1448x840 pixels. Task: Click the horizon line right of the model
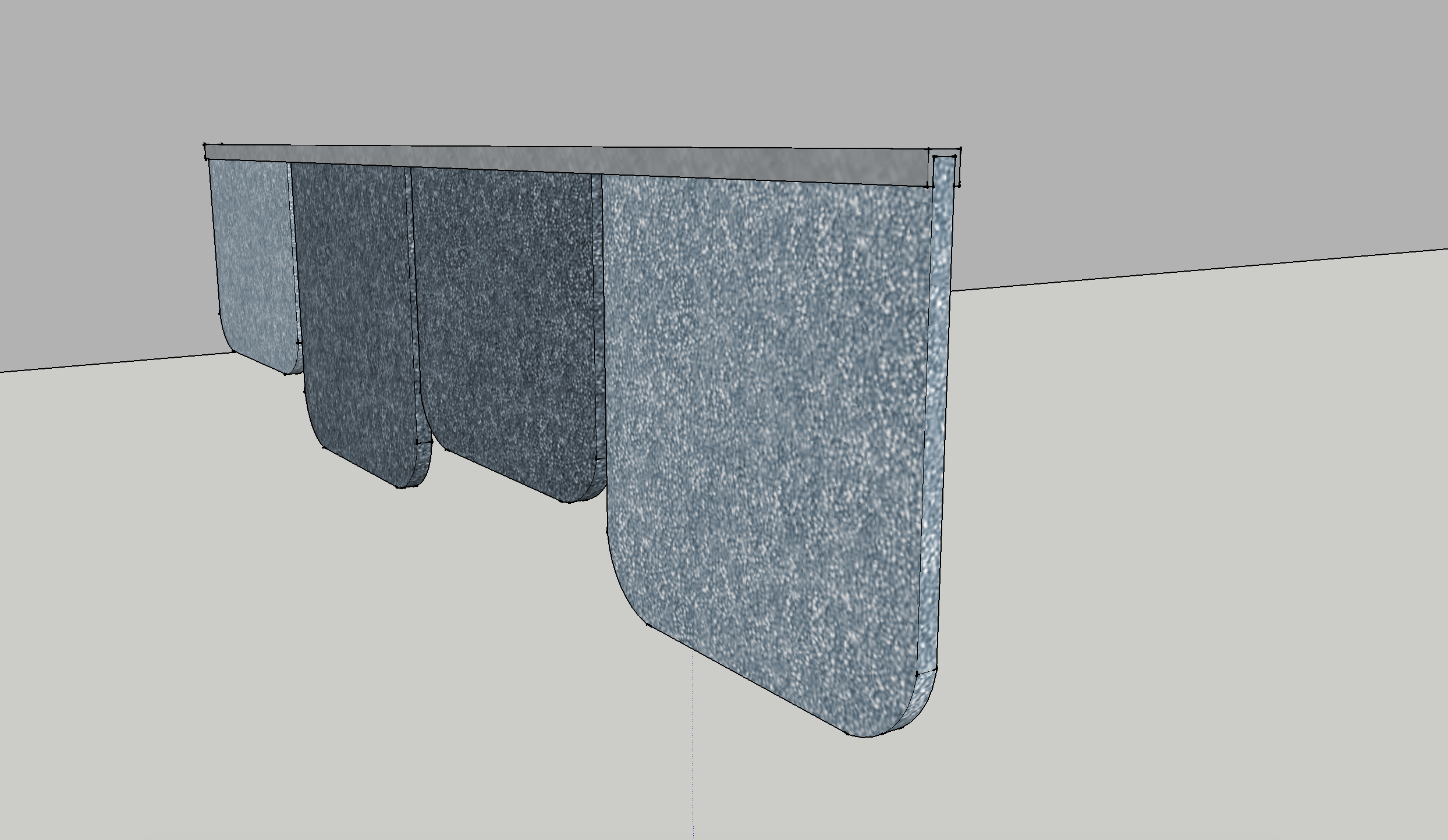click(x=1199, y=269)
